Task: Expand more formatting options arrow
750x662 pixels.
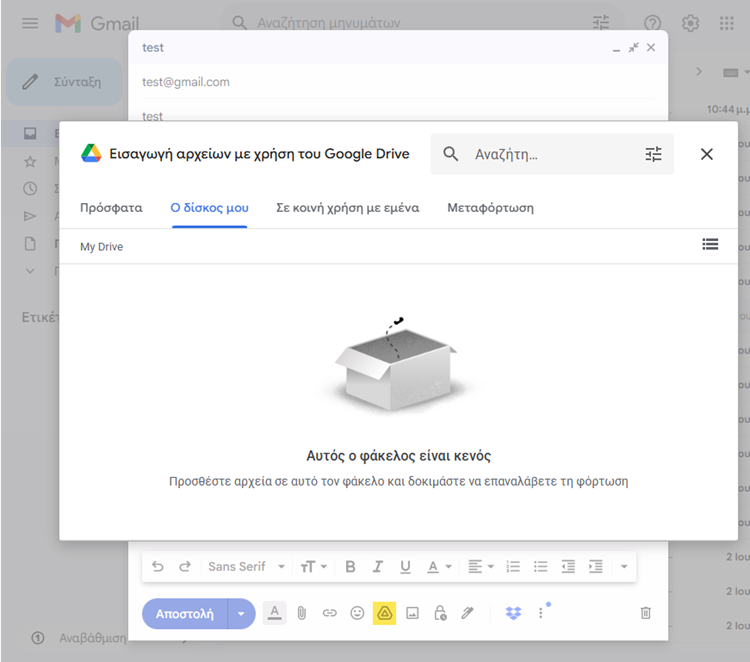Action: 624,567
